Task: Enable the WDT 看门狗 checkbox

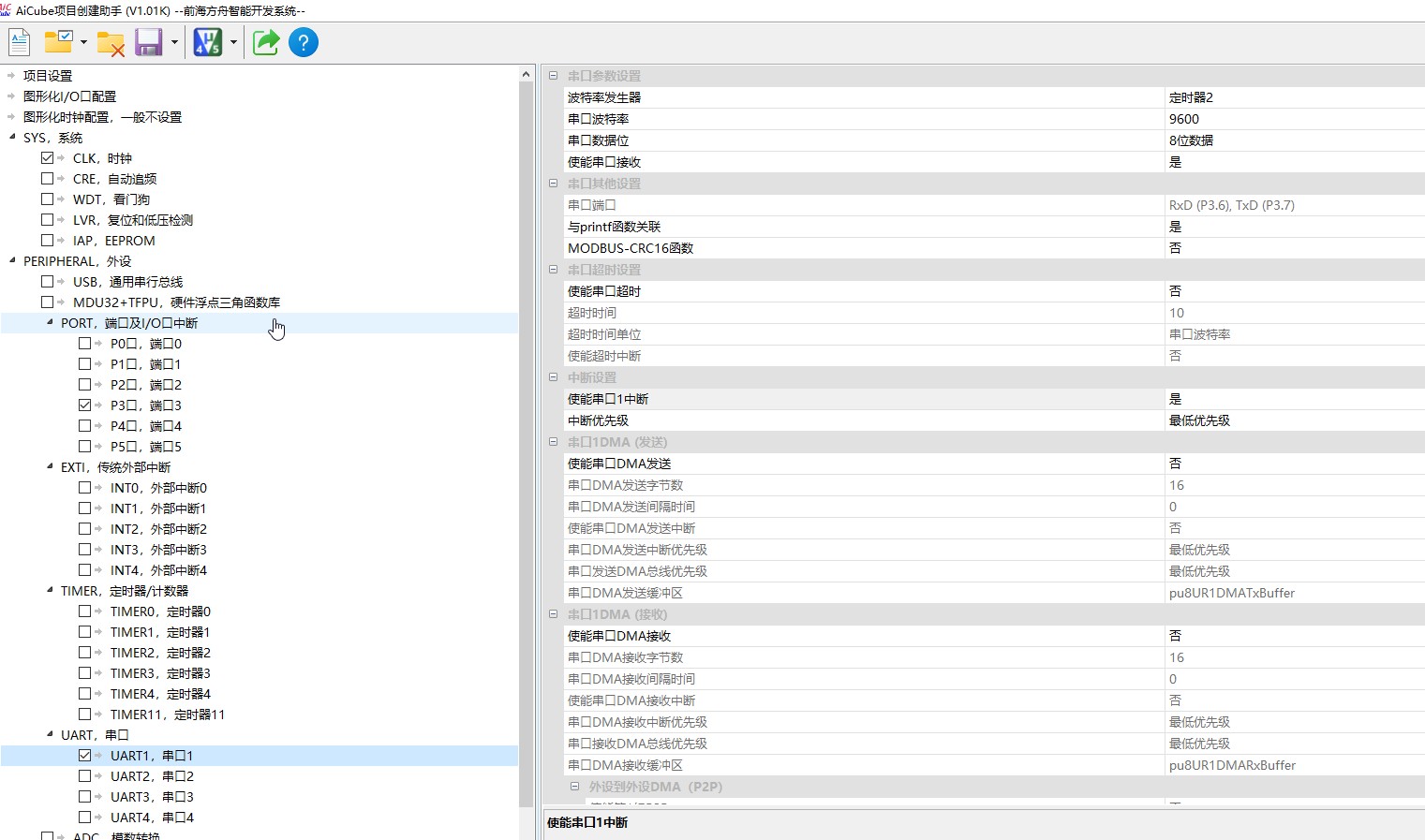Action: (48, 199)
